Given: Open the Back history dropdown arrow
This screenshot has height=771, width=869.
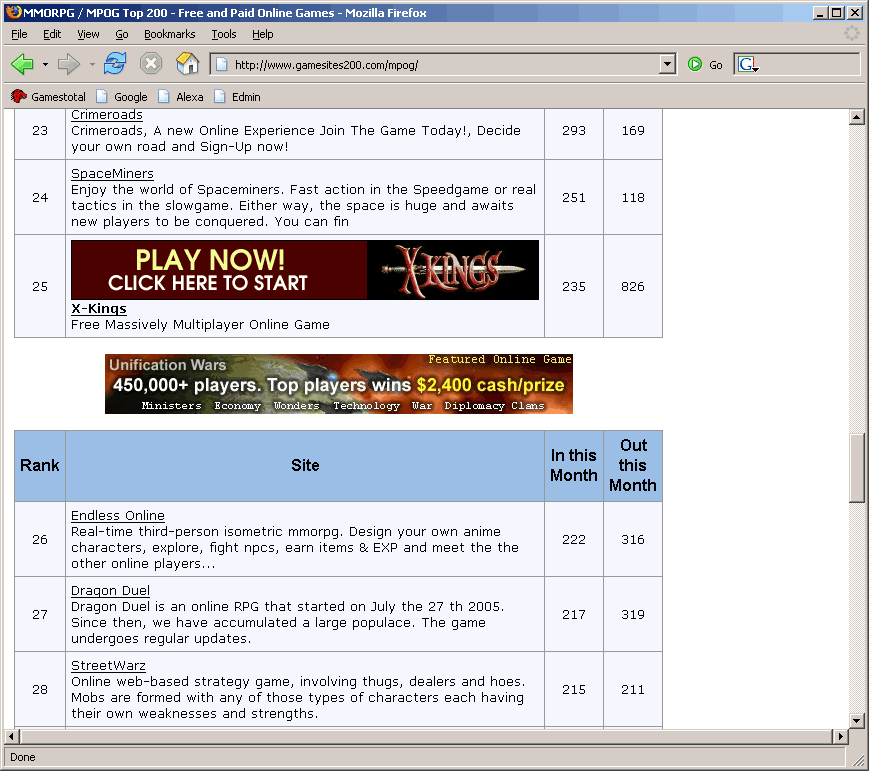Looking at the screenshot, I should 45,65.
